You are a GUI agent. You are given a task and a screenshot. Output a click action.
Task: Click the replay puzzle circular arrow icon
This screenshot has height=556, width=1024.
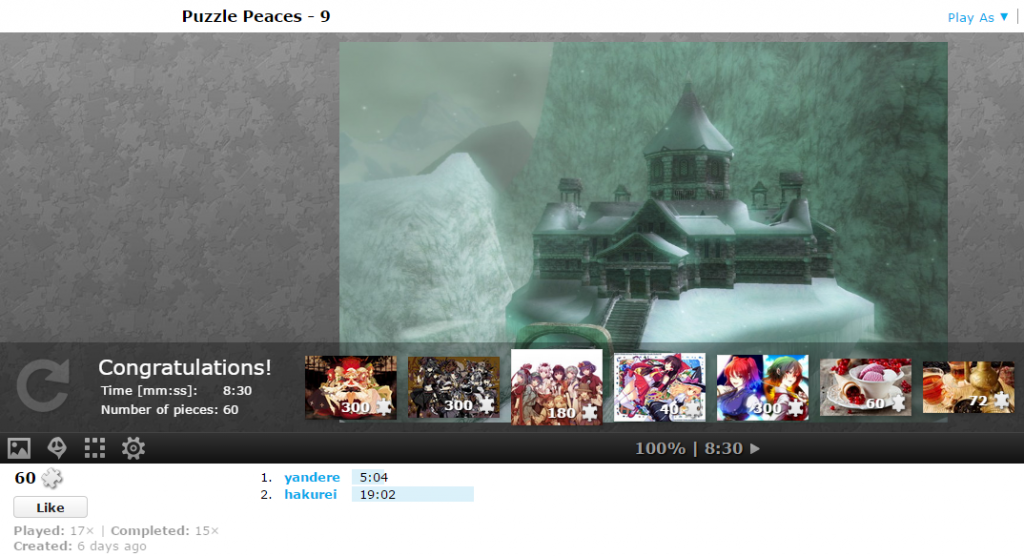click(x=43, y=385)
